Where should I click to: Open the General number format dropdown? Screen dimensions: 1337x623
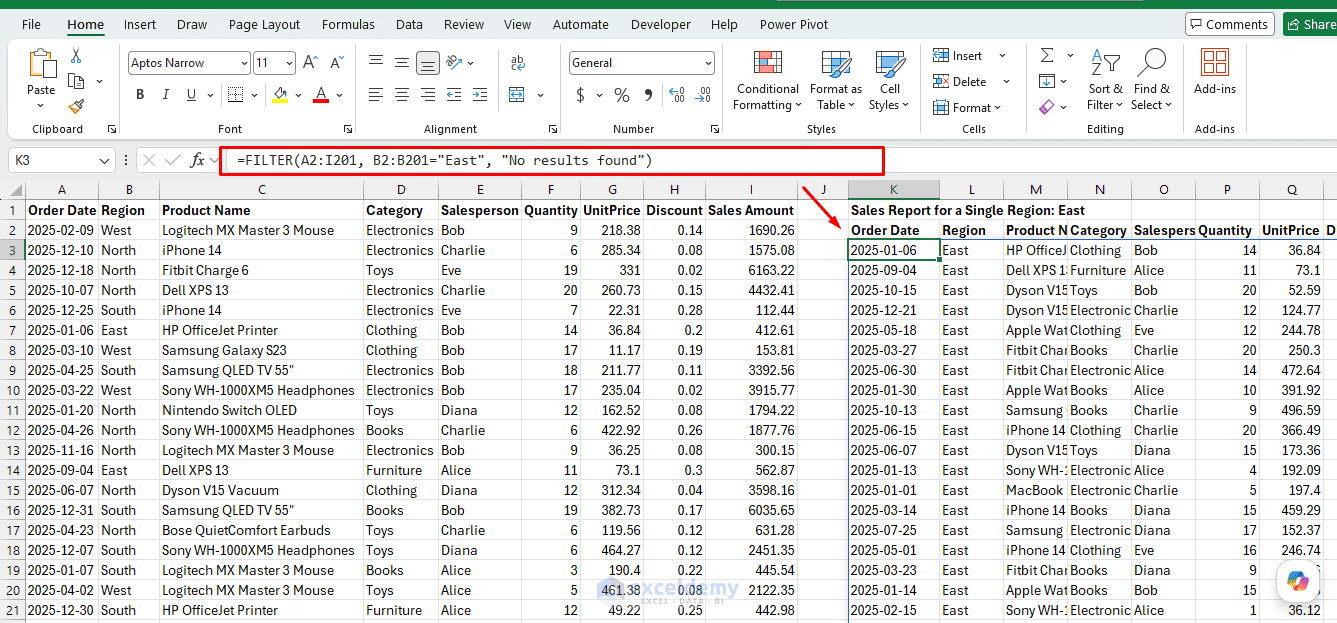tap(708, 63)
